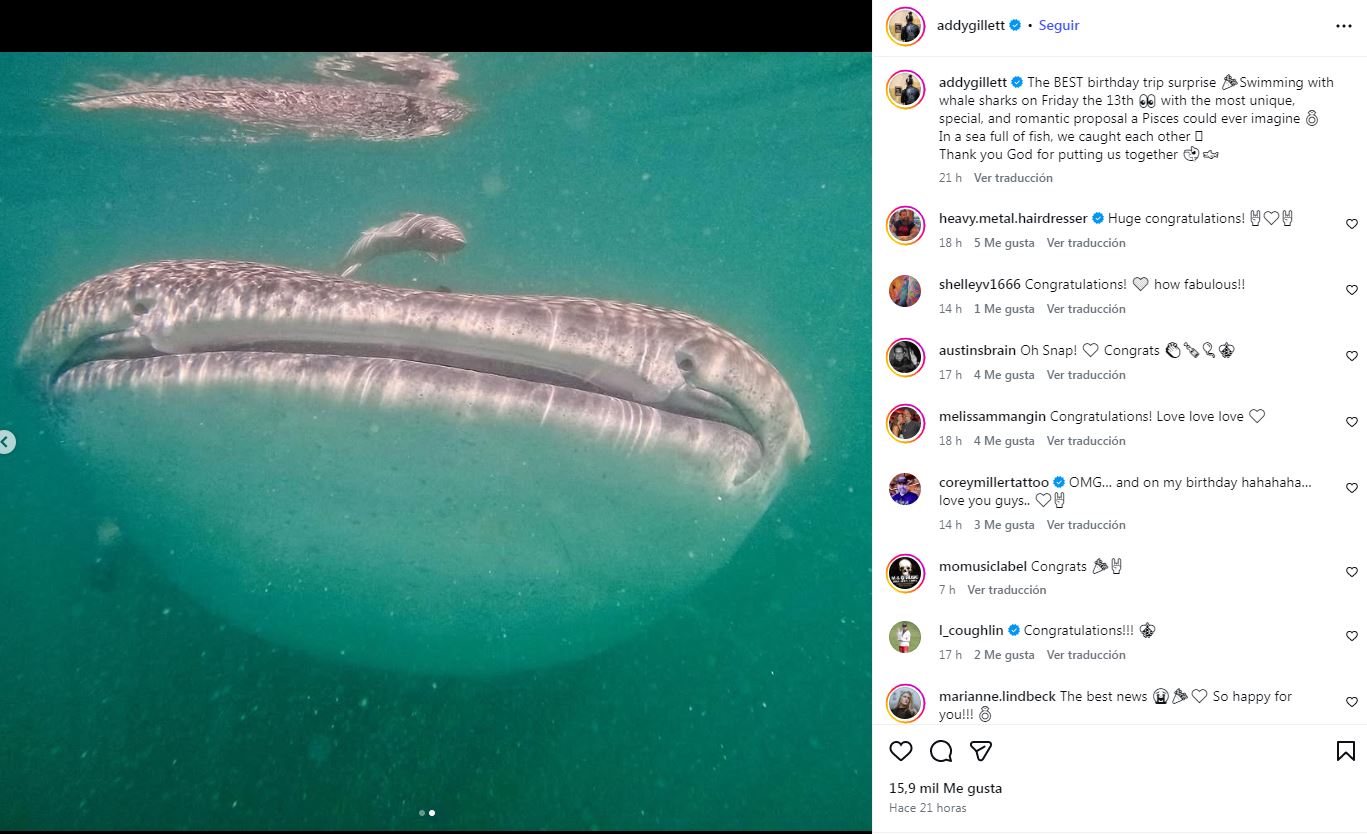Open addygillett profile picture in header
Image resolution: width=1367 pixels, height=834 pixels.
[905, 27]
